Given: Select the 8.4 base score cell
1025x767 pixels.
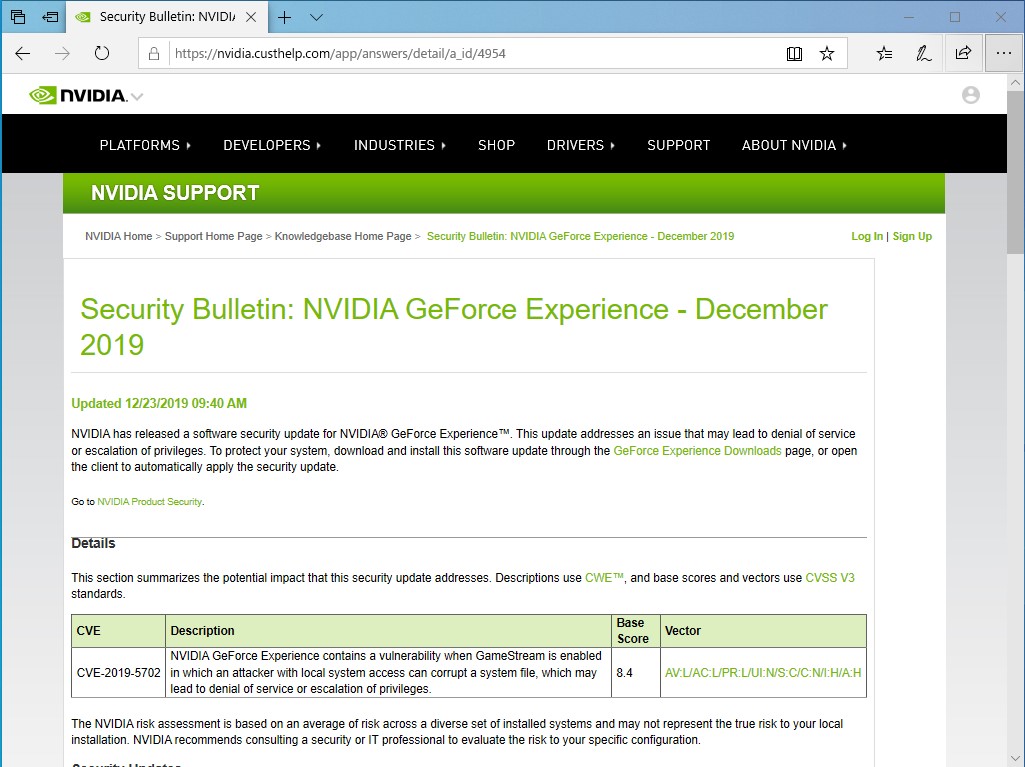Looking at the screenshot, I should pyautogui.click(x=635, y=672).
